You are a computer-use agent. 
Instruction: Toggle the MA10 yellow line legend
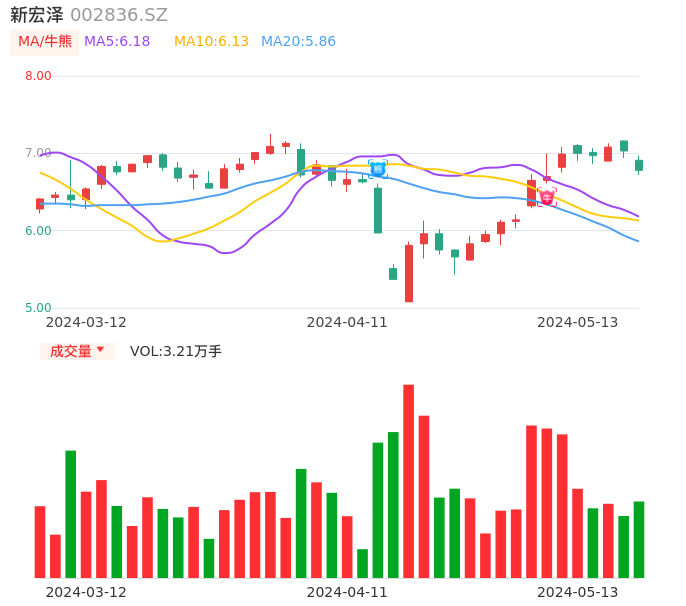pyautogui.click(x=211, y=42)
